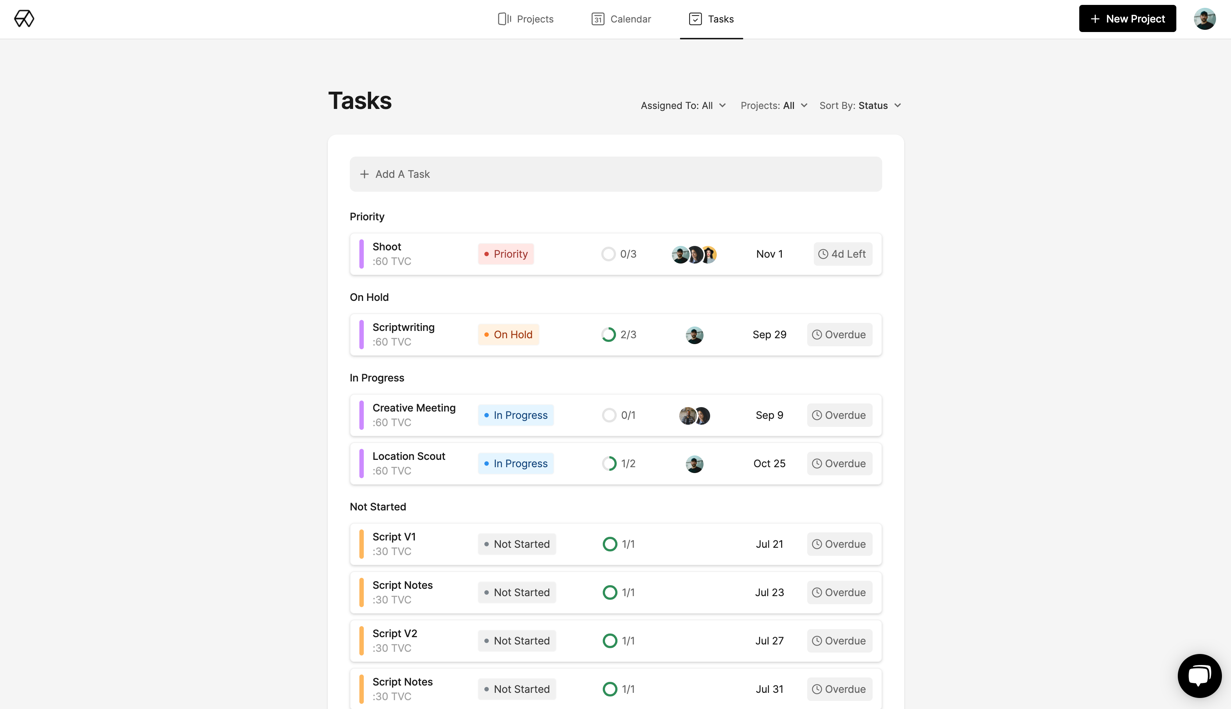Viewport: 1231px width, 709px height.
Task: Toggle the Script V1 completion circle
Action: (609, 544)
